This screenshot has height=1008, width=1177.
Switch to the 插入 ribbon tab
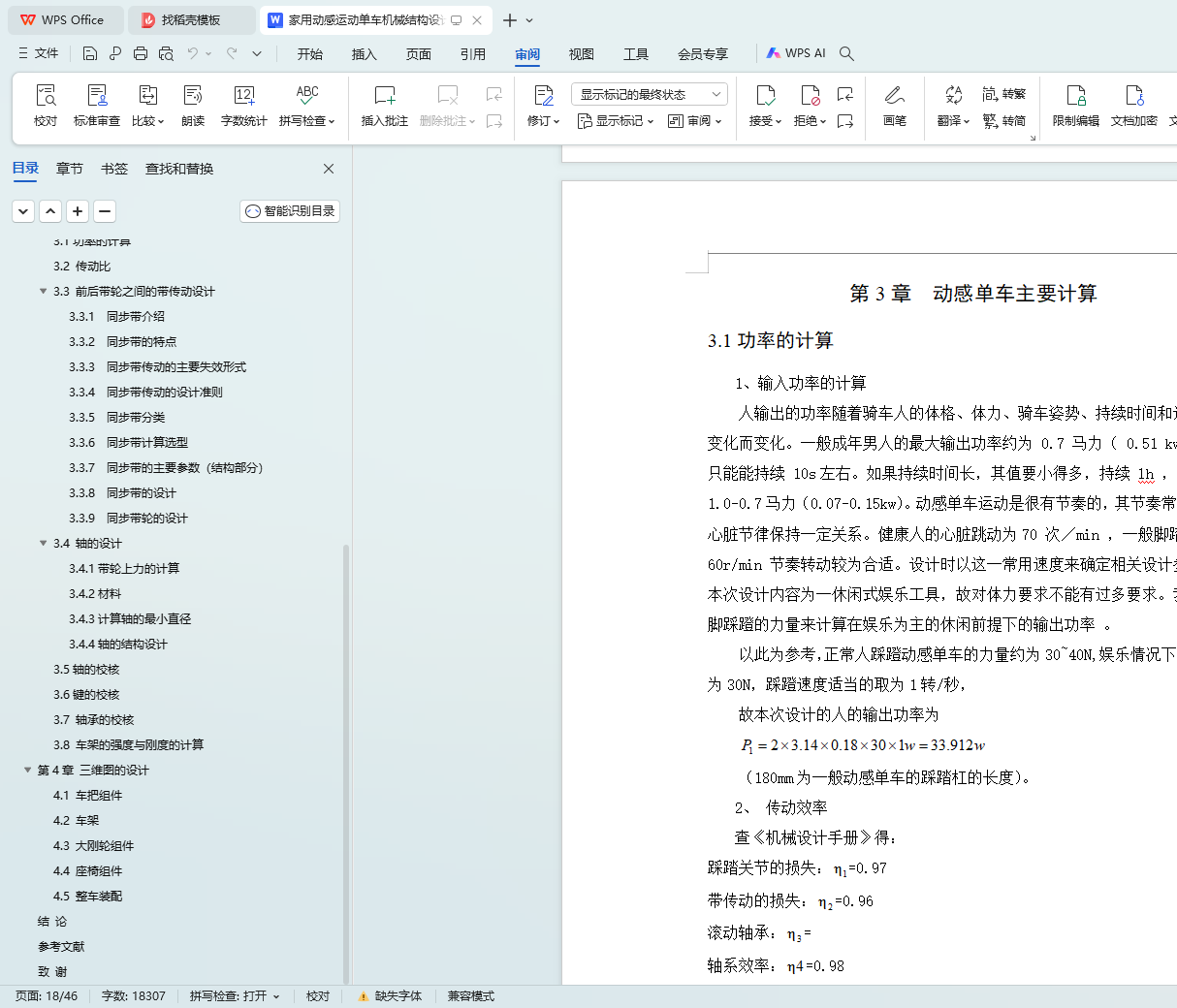365,54
